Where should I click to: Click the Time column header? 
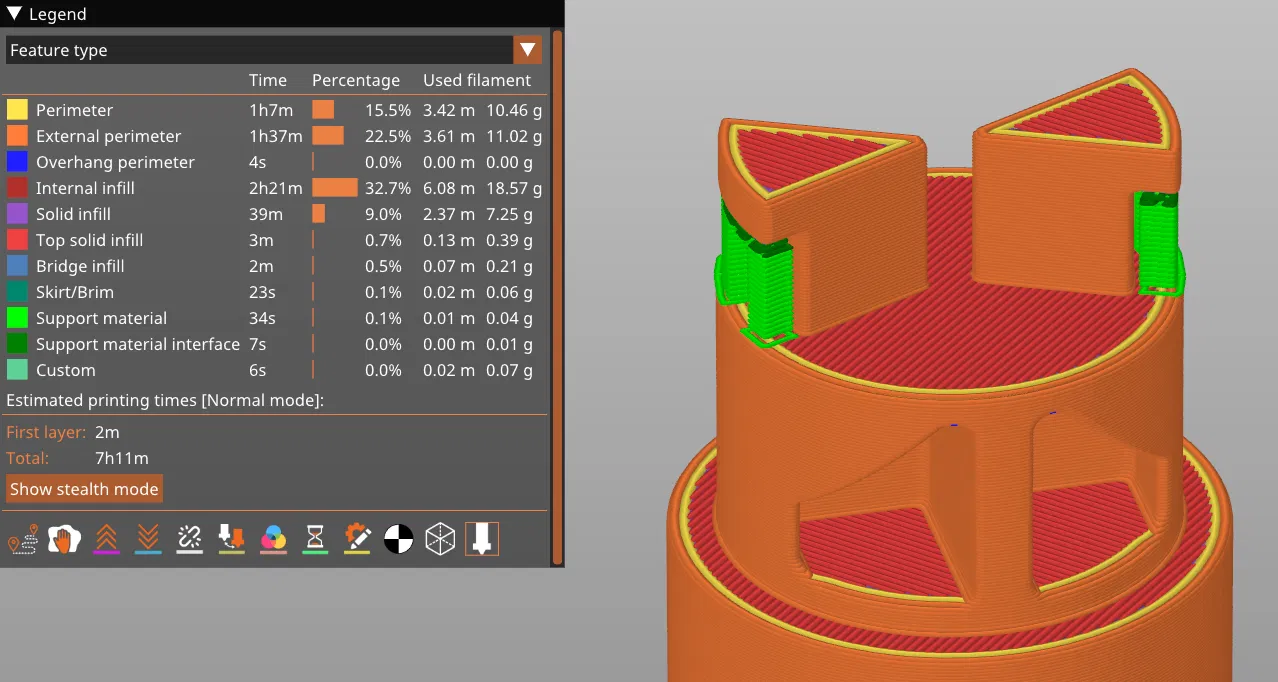(268, 80)
